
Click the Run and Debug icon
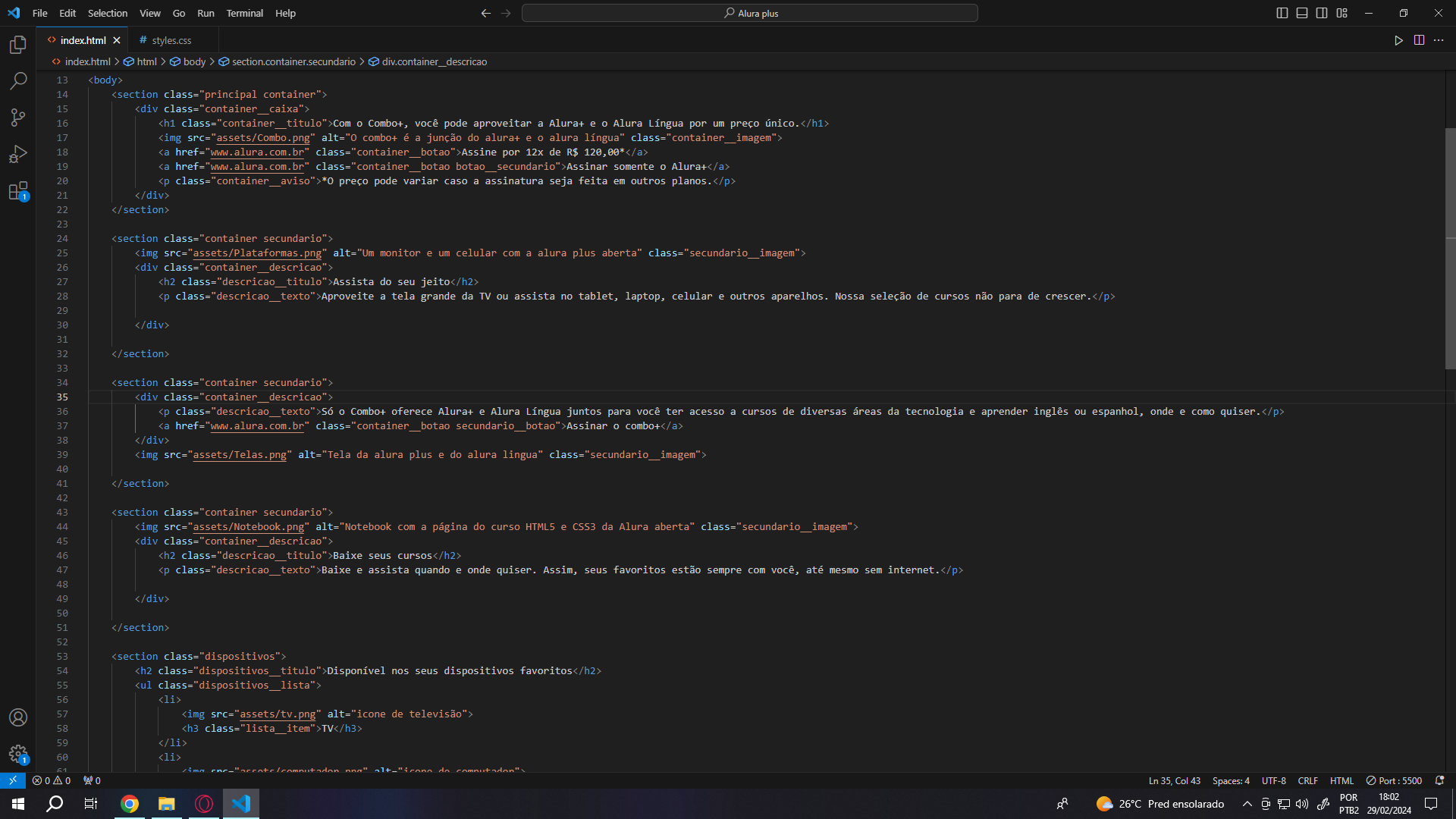click(x=18, y=154)
